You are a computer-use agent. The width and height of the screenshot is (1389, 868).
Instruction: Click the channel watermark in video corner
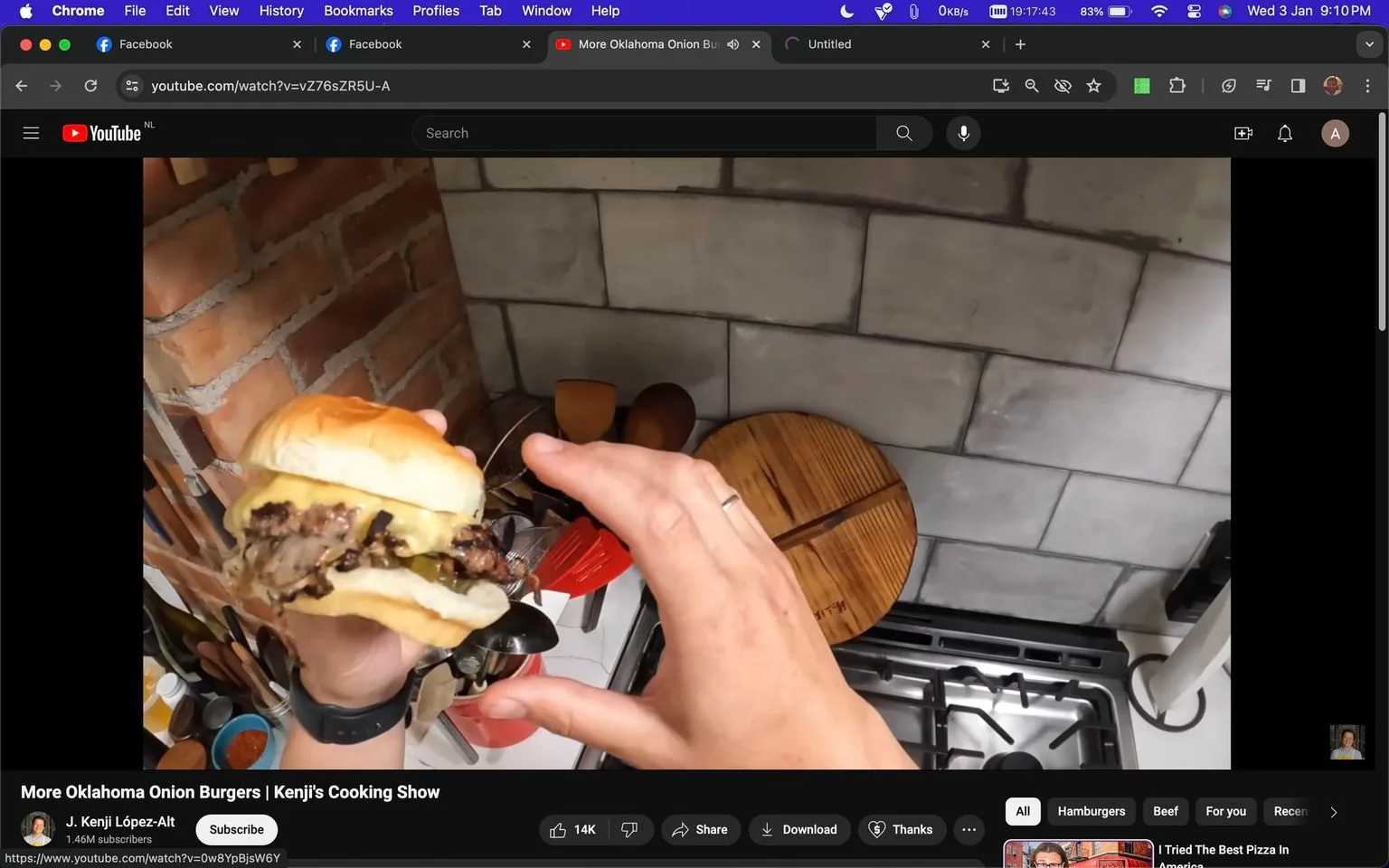click(1346, 741)
